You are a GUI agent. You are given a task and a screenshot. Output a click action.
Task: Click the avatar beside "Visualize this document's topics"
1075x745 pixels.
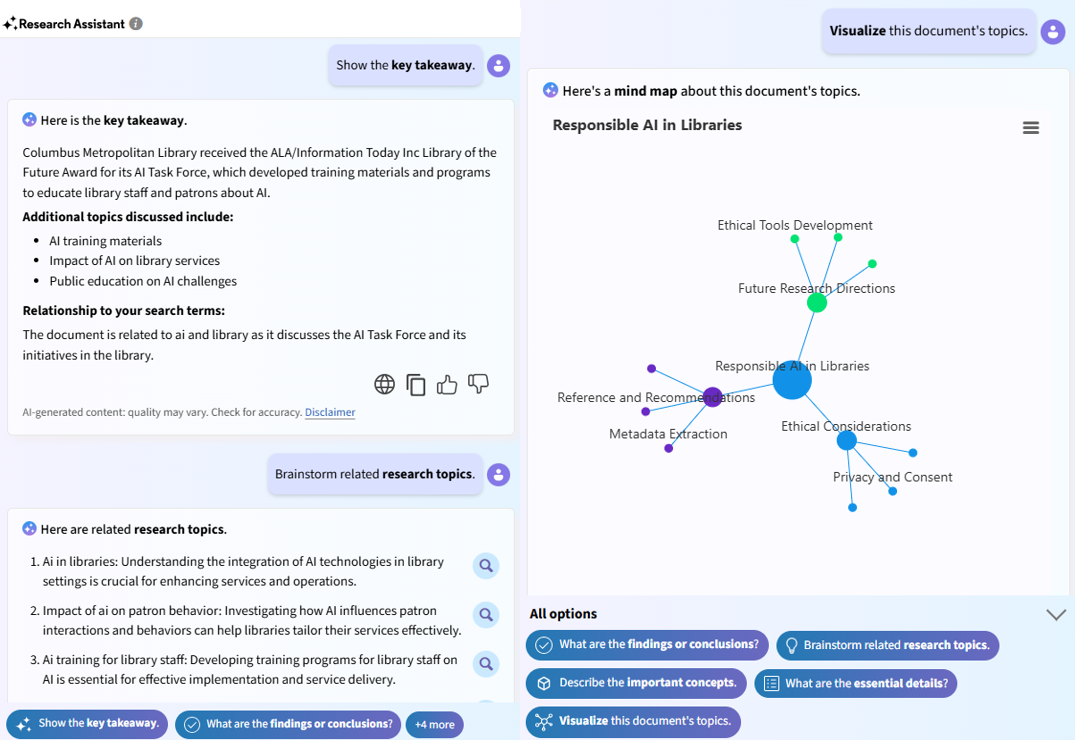coord(1053,31)
